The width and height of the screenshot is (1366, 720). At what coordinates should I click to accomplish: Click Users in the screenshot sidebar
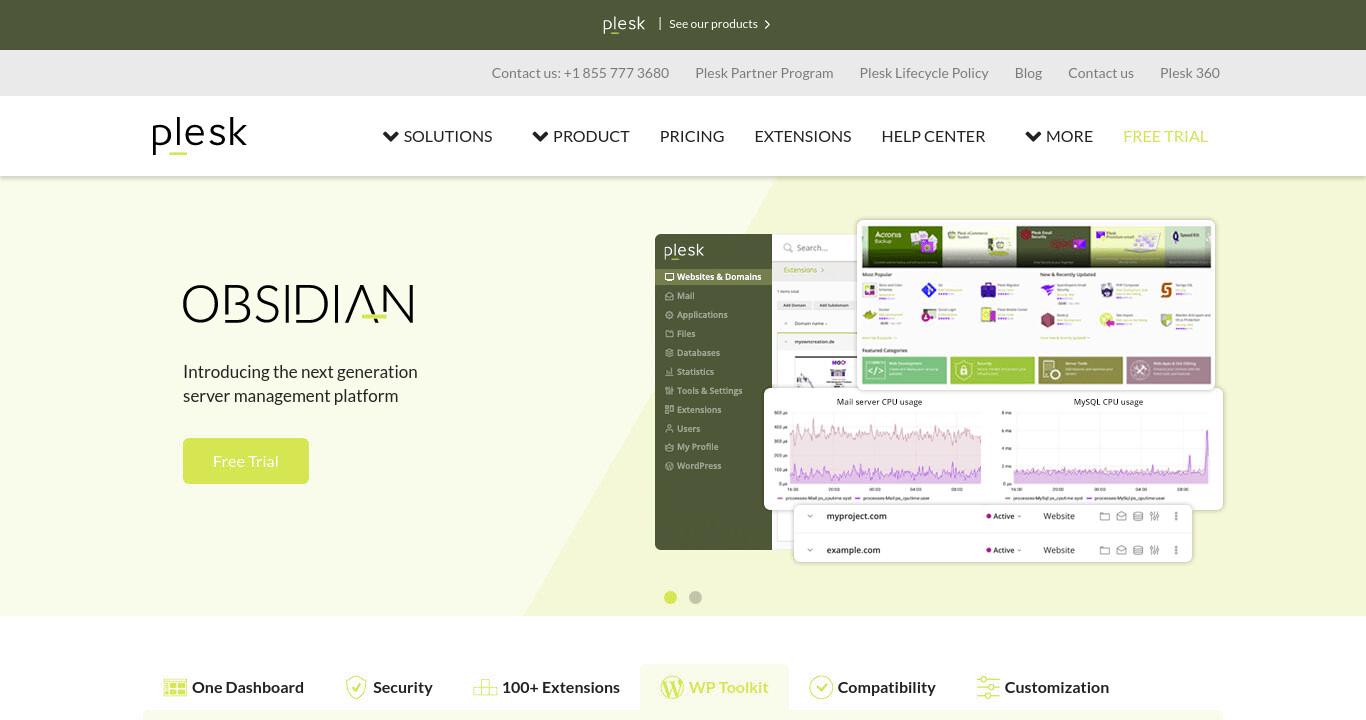coord(683,429)
